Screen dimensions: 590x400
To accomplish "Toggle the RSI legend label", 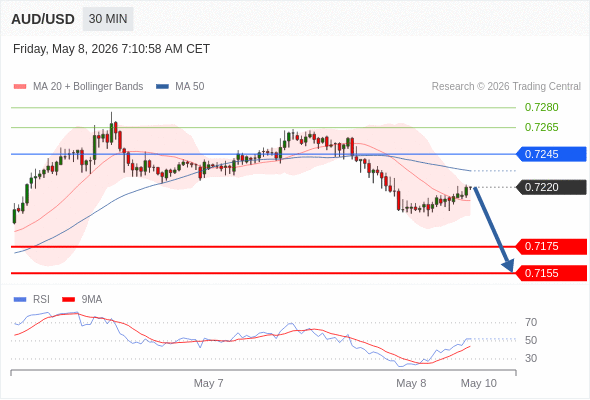I will click(41, 300).
